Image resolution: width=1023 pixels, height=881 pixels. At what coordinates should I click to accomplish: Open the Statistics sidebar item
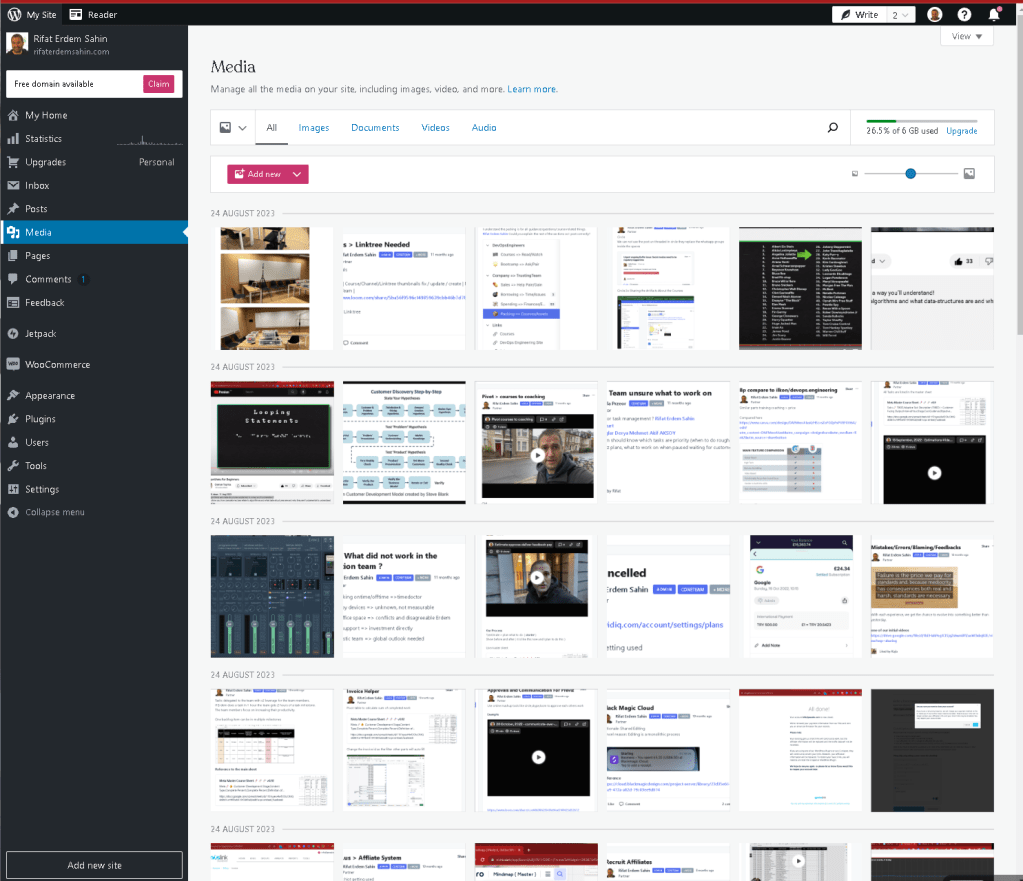pyautogui.click(x=94, y=138)
